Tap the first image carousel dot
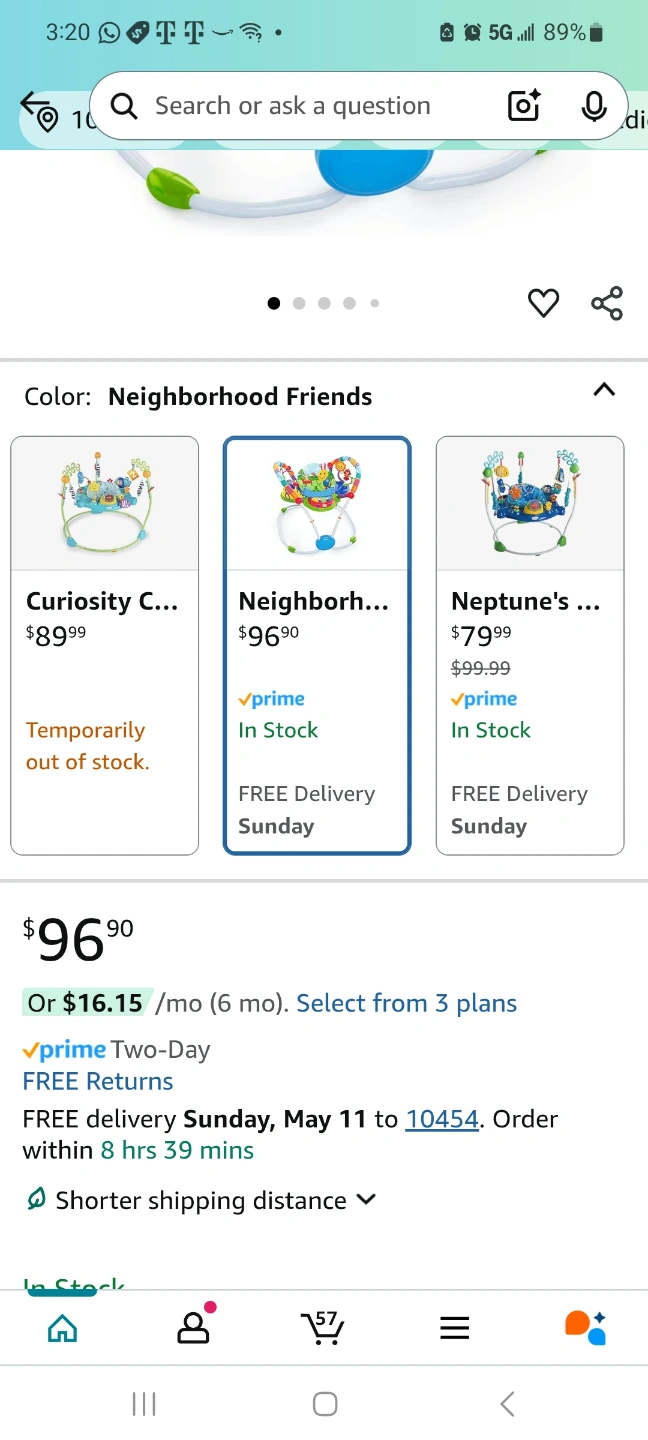Screen dimensions: 648x1440 tap(274, 303)
